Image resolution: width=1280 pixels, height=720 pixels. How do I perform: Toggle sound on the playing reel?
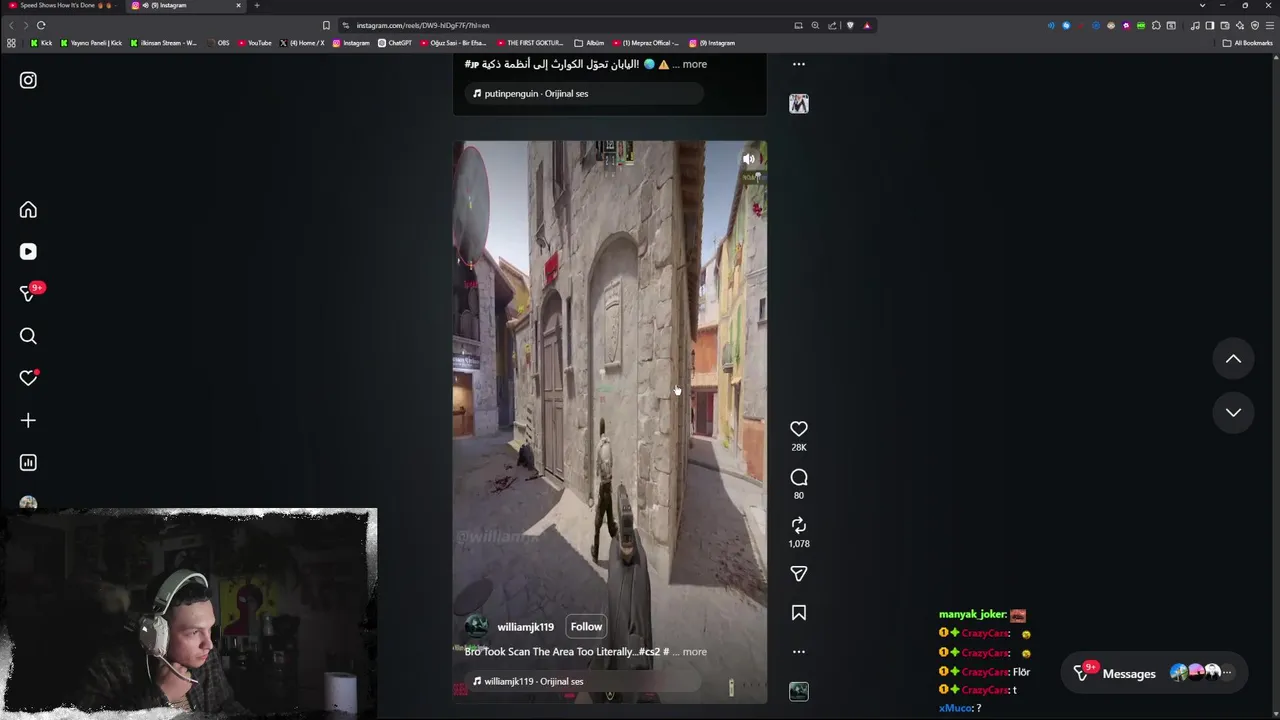pos(749,159)
